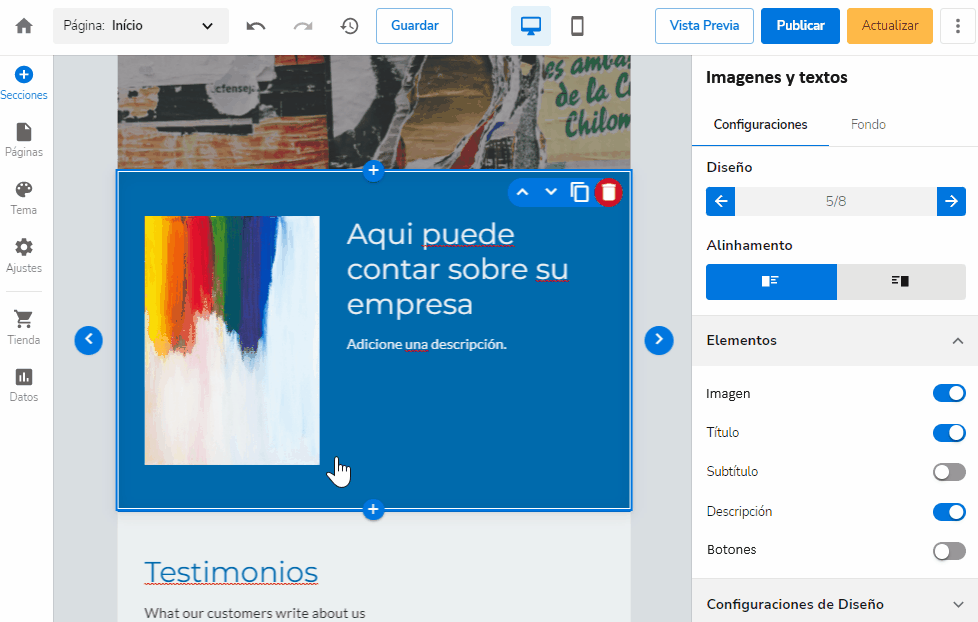Toggle the Imagen element

tap(949, 393)
